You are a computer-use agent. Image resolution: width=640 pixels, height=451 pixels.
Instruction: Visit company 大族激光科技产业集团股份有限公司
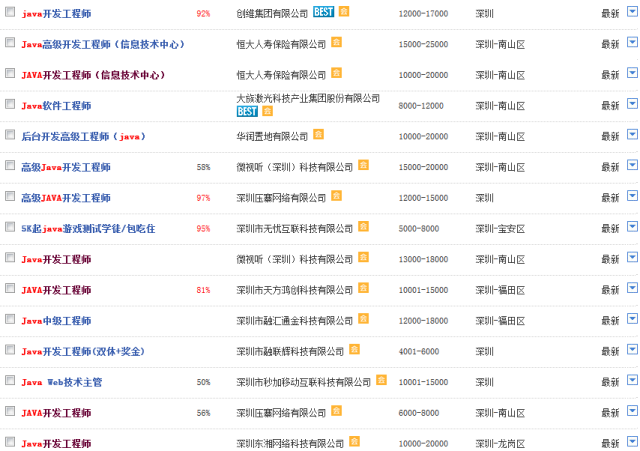pyautogui.click(x=308, y=98)
